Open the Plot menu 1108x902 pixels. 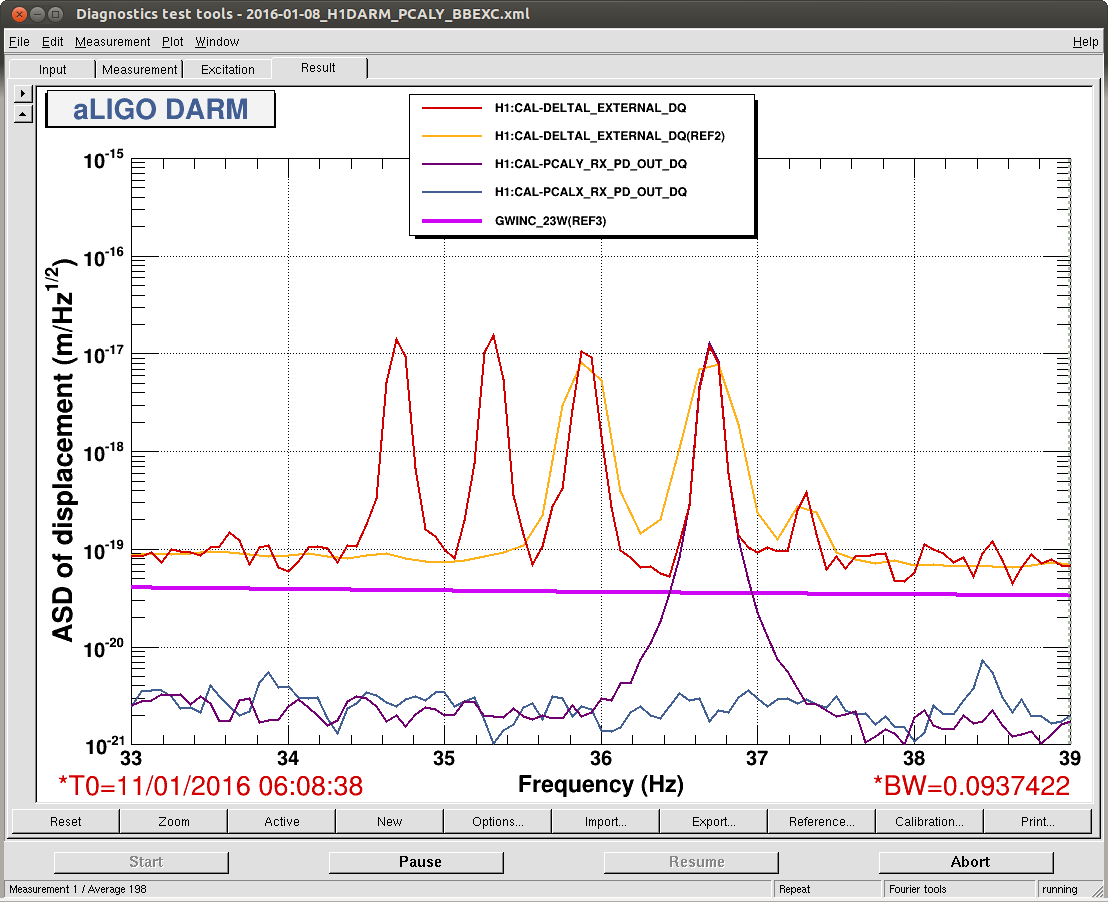tap(172, 42)
